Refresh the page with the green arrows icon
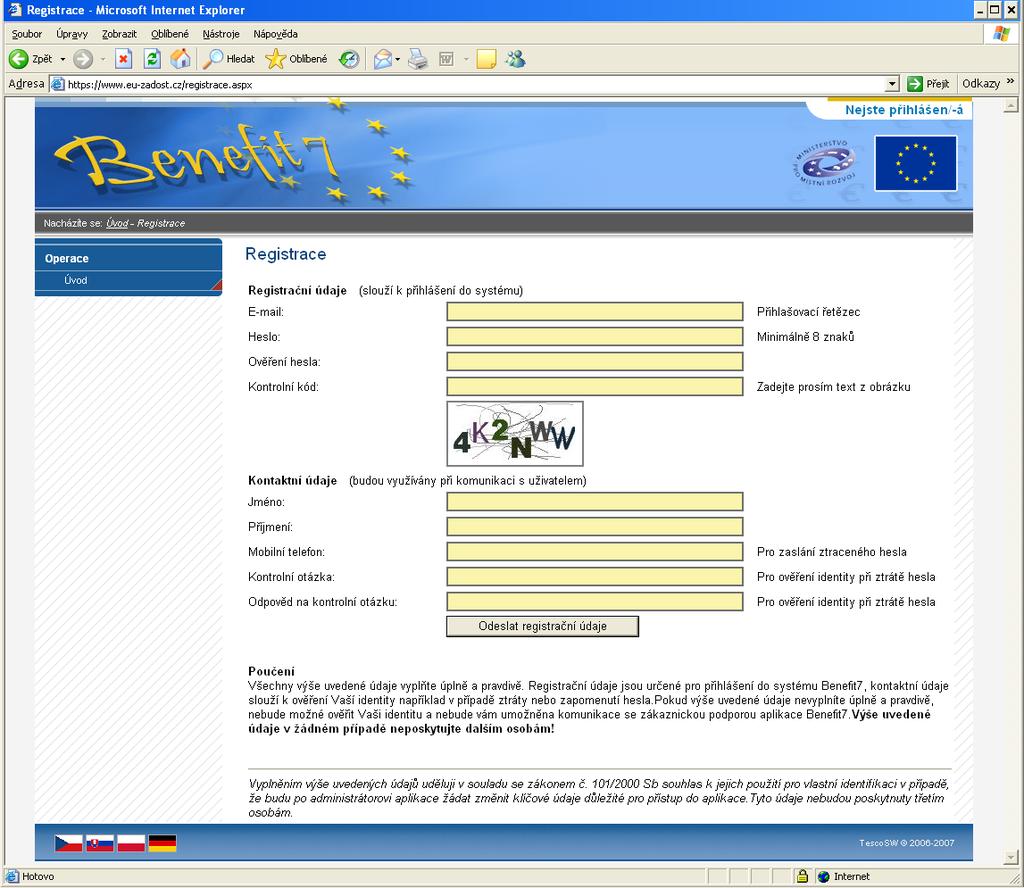The image size is (1024, 888). pos(153,59)
